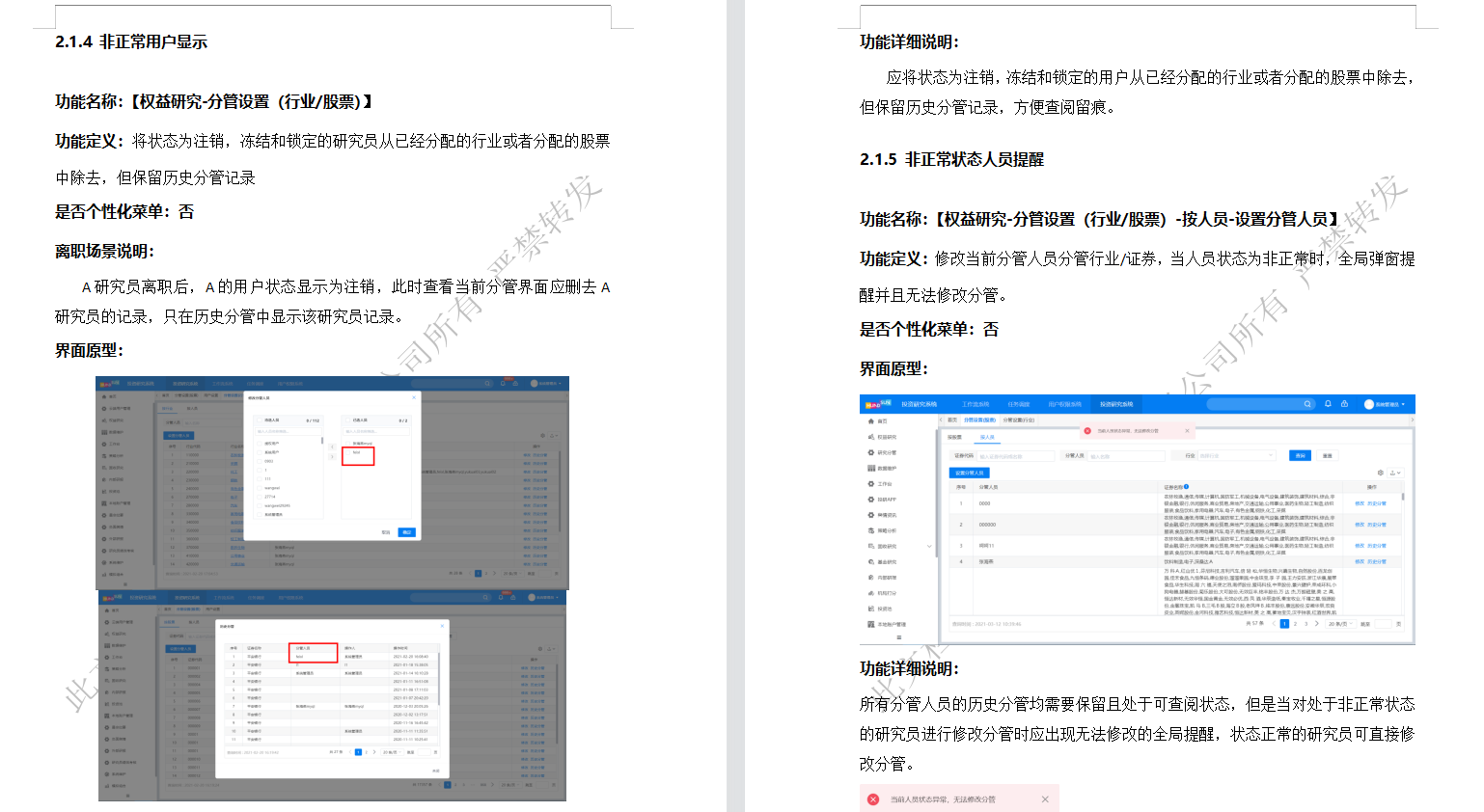The image size is (1484, 812).
Task: Click 重置 button in 2.1.5 prototype
Action: (x=1328, y=455)
